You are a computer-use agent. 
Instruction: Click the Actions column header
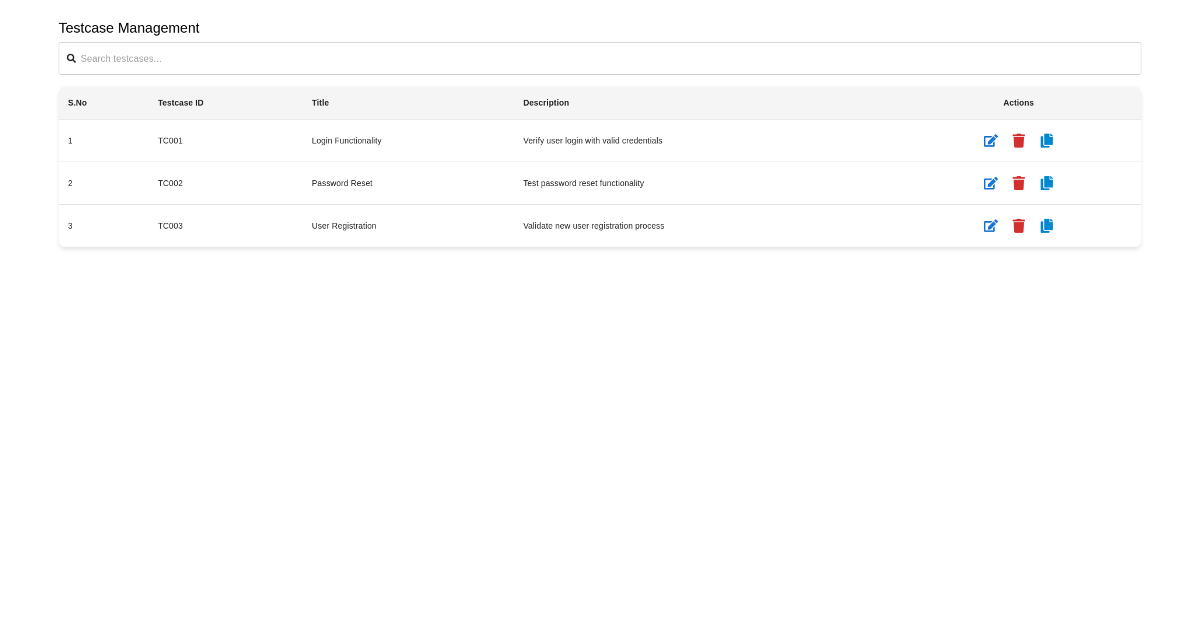[x=1018, y=103]
